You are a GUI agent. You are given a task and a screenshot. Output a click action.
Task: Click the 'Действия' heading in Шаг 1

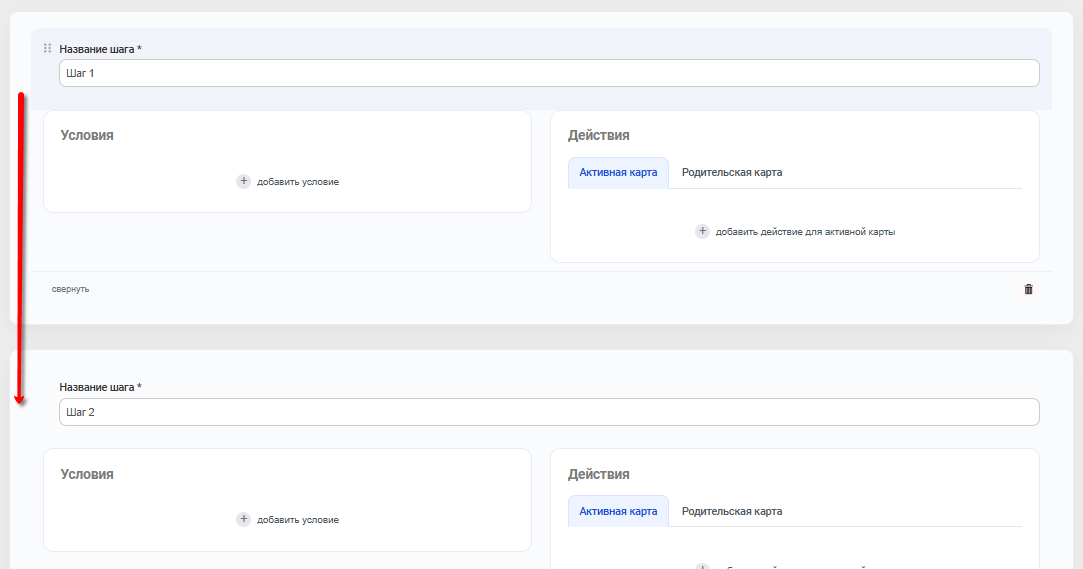598,135
